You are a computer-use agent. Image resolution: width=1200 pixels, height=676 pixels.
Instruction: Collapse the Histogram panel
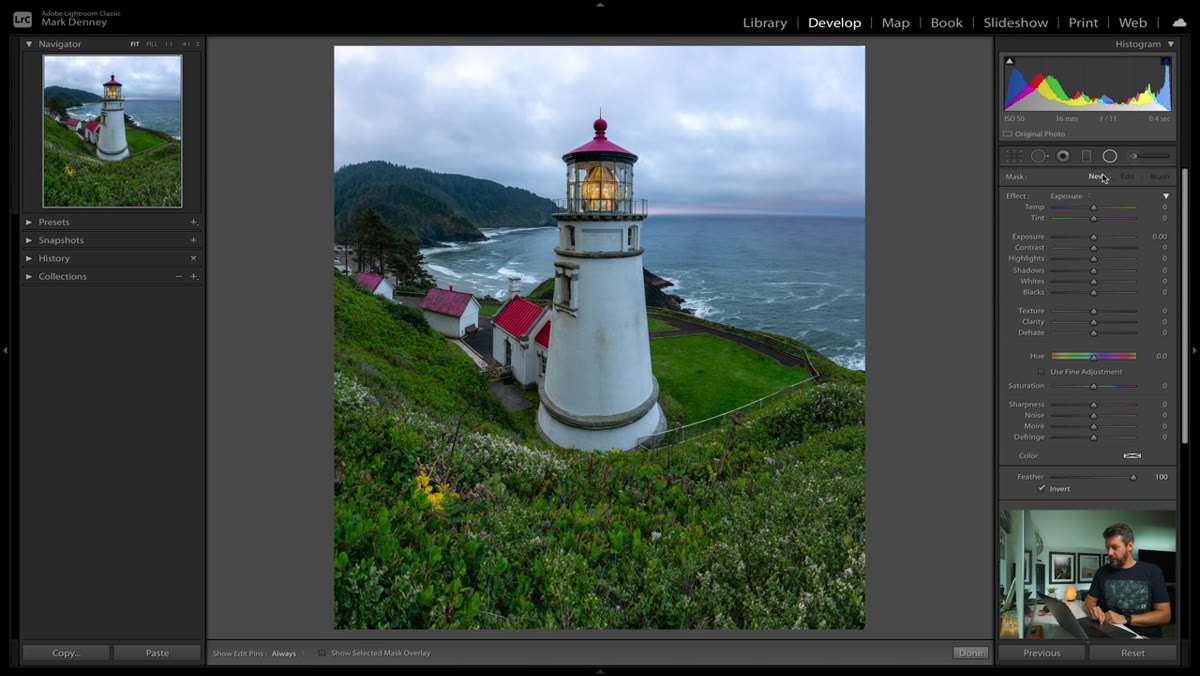(1171, 44)
